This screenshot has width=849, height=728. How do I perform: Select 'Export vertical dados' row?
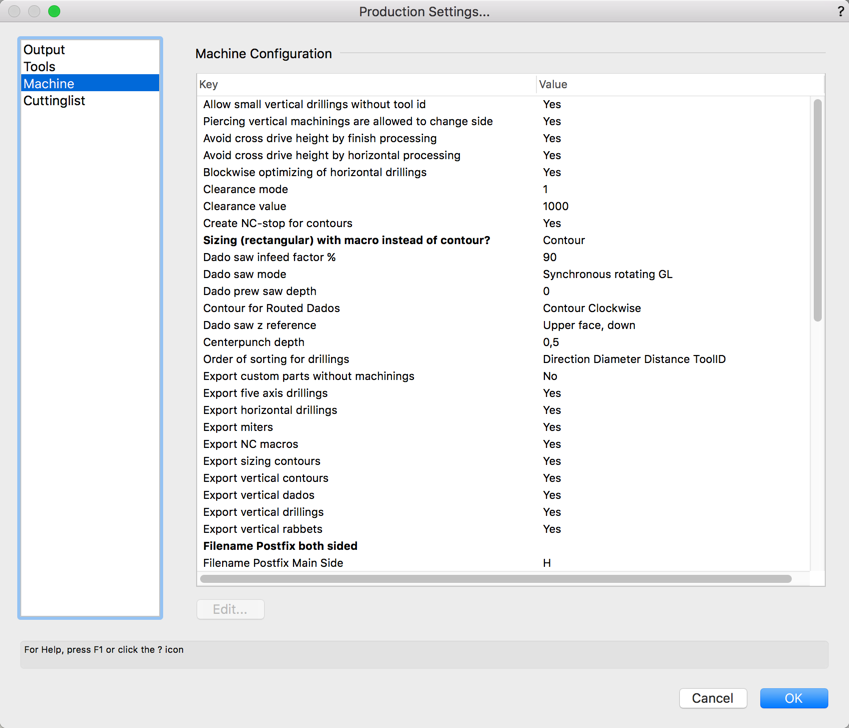(504, 495)
